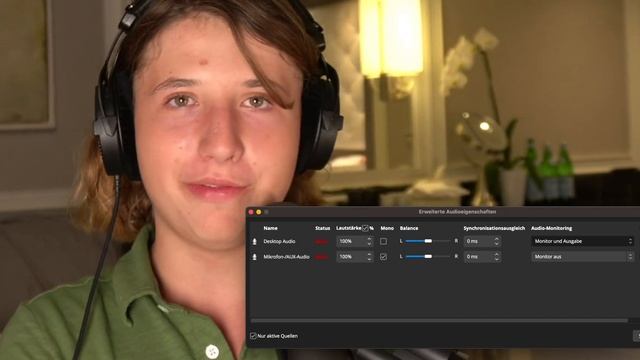This screenshot has width=640, height=360.
Task: Click the Desktop Audio sync offset stepper
Action: pos(497,242)
